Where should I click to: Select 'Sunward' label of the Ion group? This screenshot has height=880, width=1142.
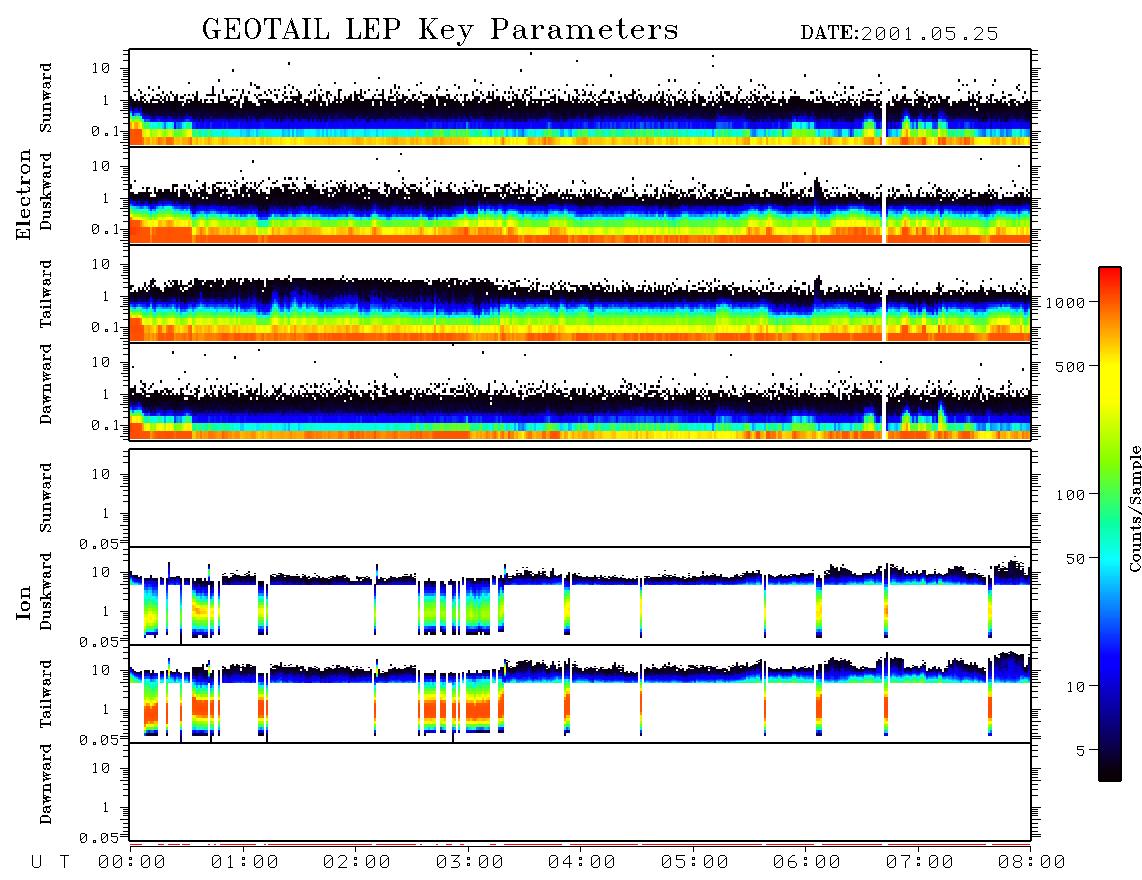point(46,498)
